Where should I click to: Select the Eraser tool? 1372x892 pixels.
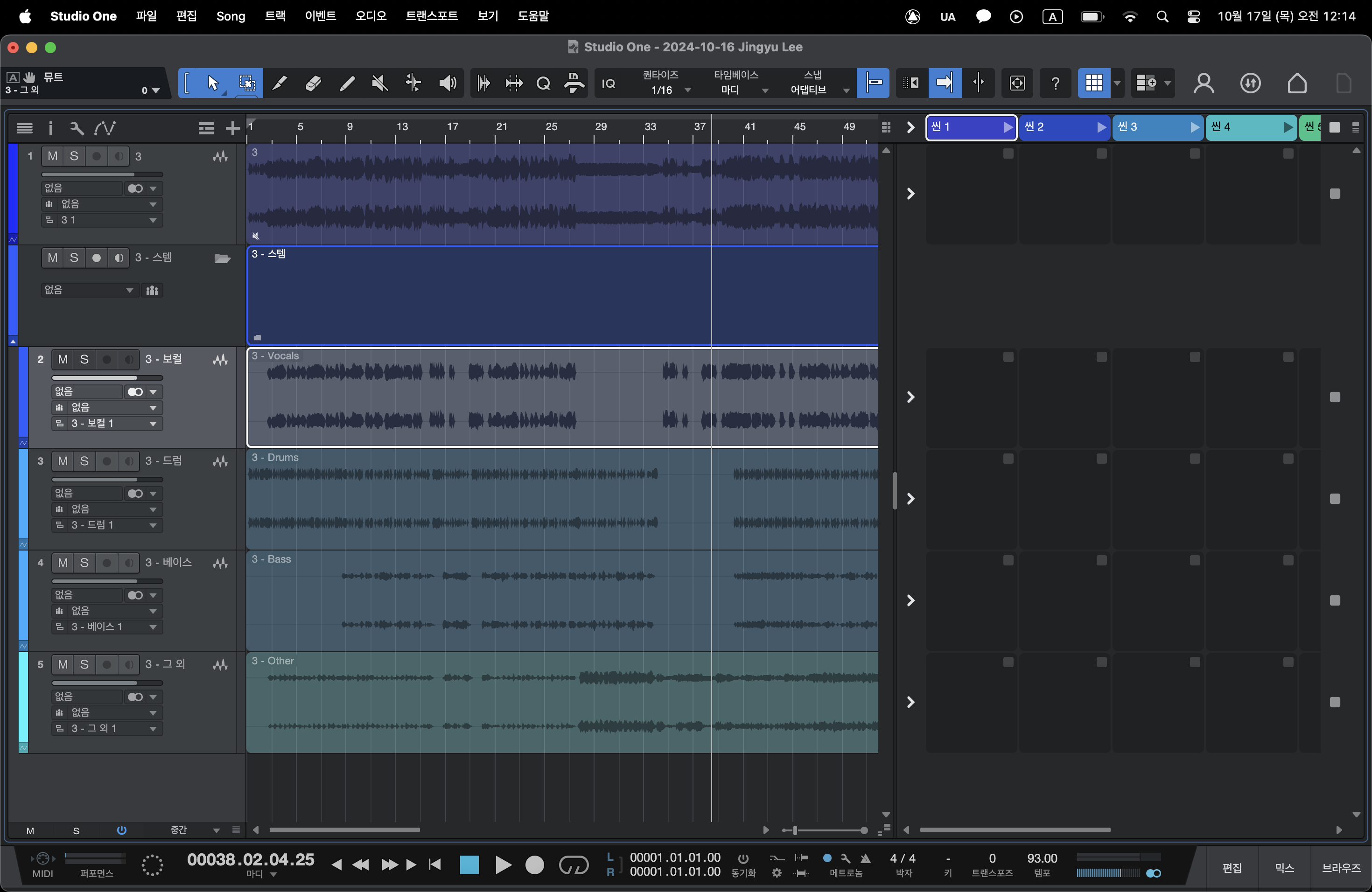313,83
